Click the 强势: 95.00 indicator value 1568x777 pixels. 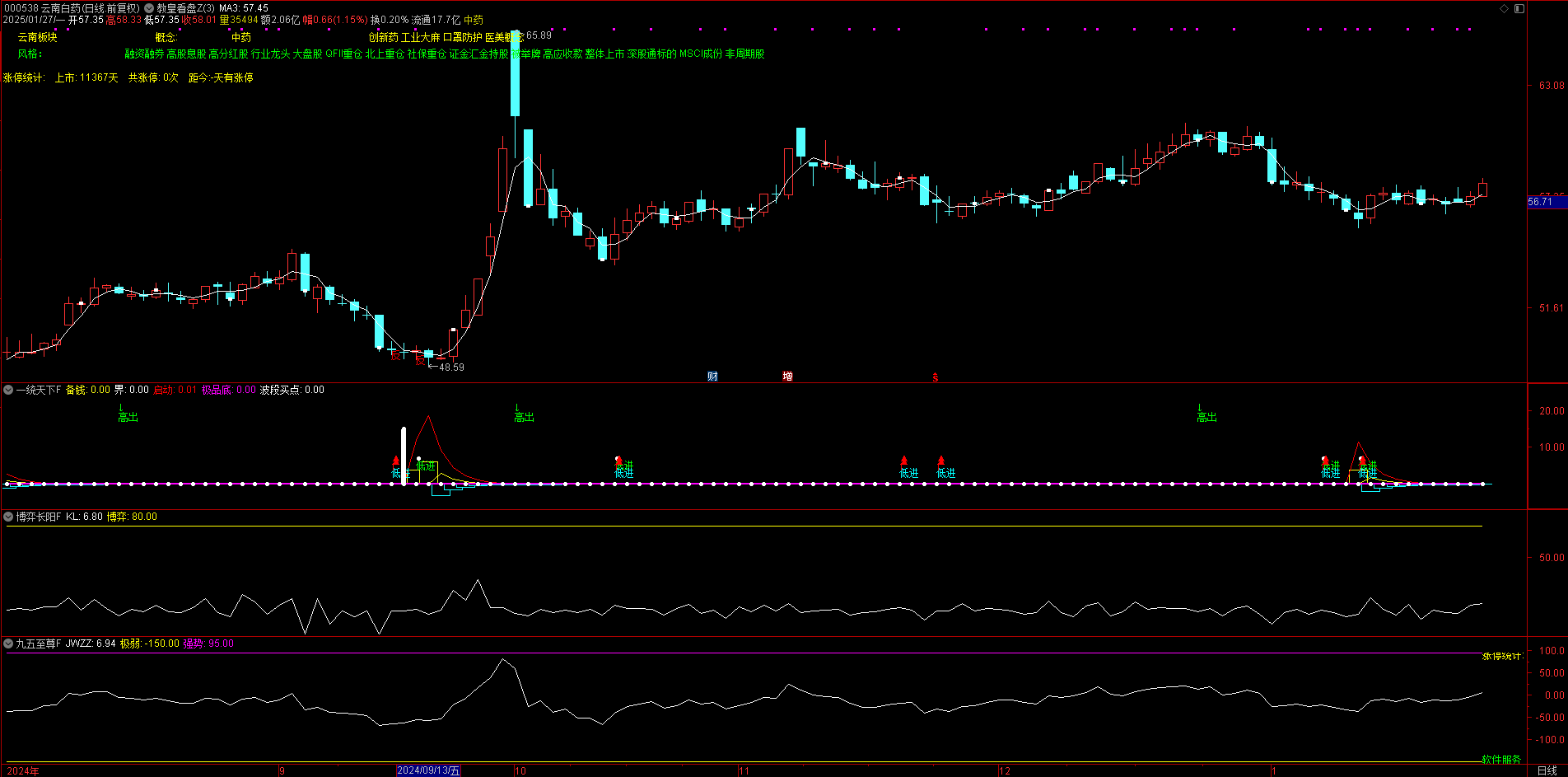pos(208,644)
